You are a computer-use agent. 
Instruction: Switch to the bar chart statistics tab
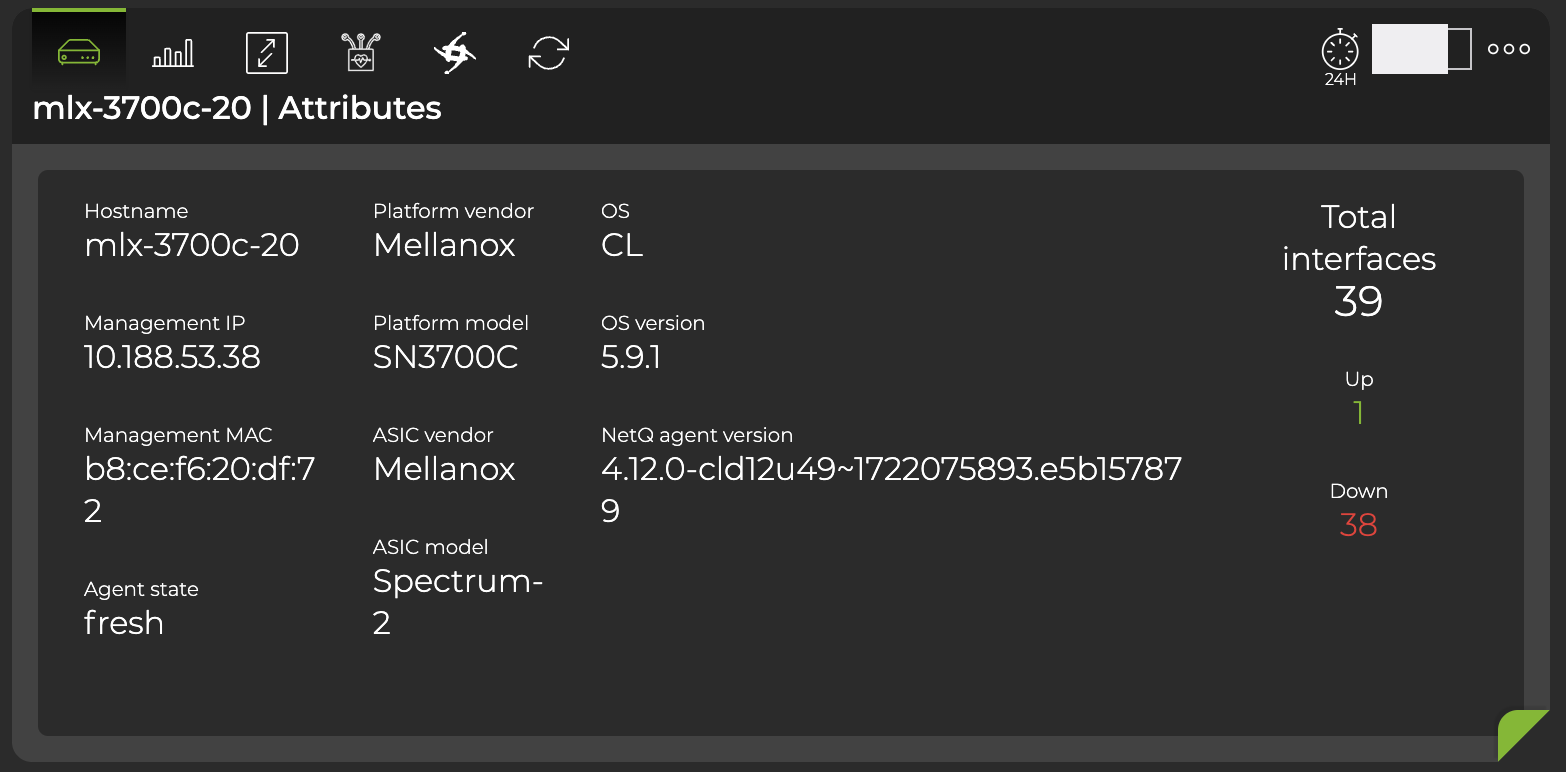(x=172, y=52)
